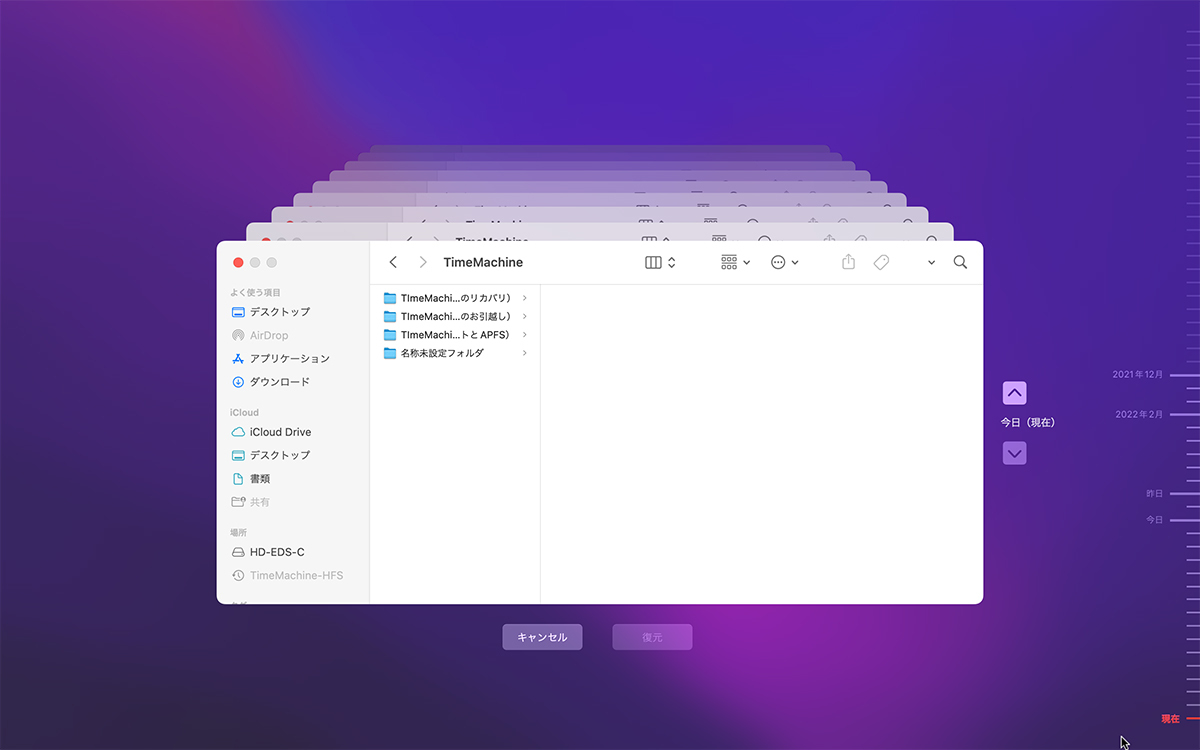Click the search magnifier icon
Viewport: 1200px width, 750px height.
[960, 262]
